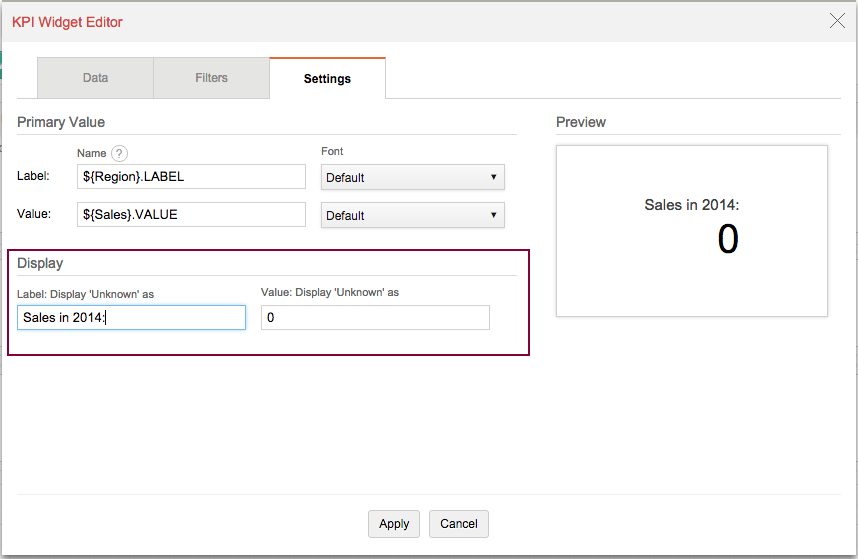Open the Filters tab
This screenshot has height=559, width=858.
[x=211, y=78]
